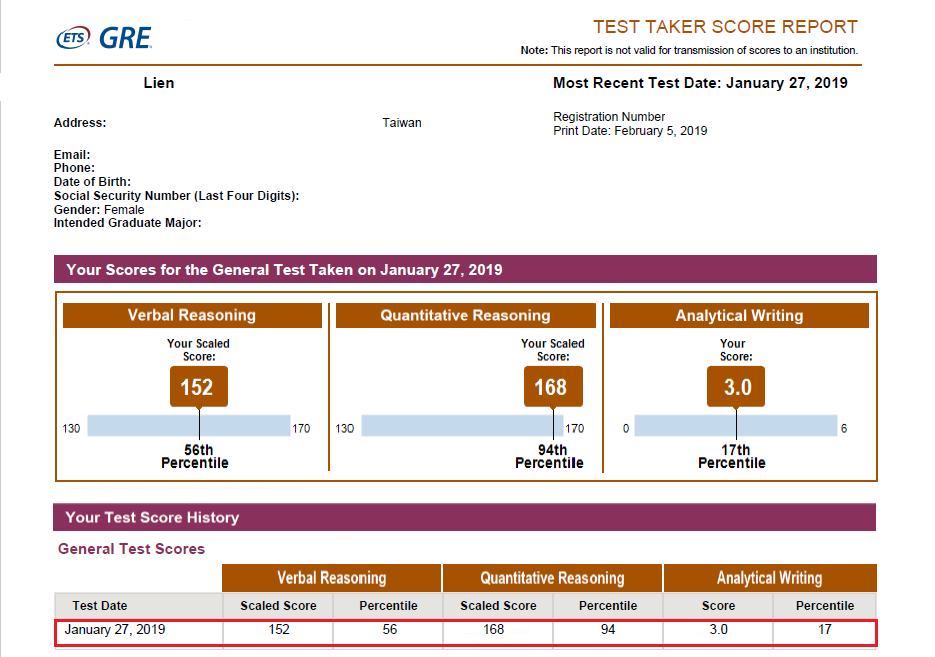Click the Quantitative 'Scaled Score' column header
Screen dimensions: 935x657
498,606
